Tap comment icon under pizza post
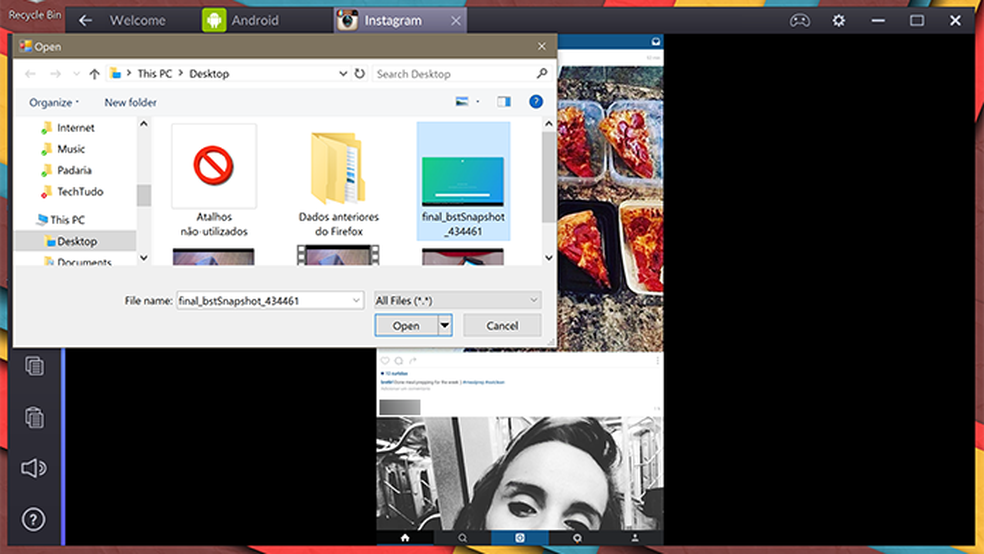 (398, 361)
